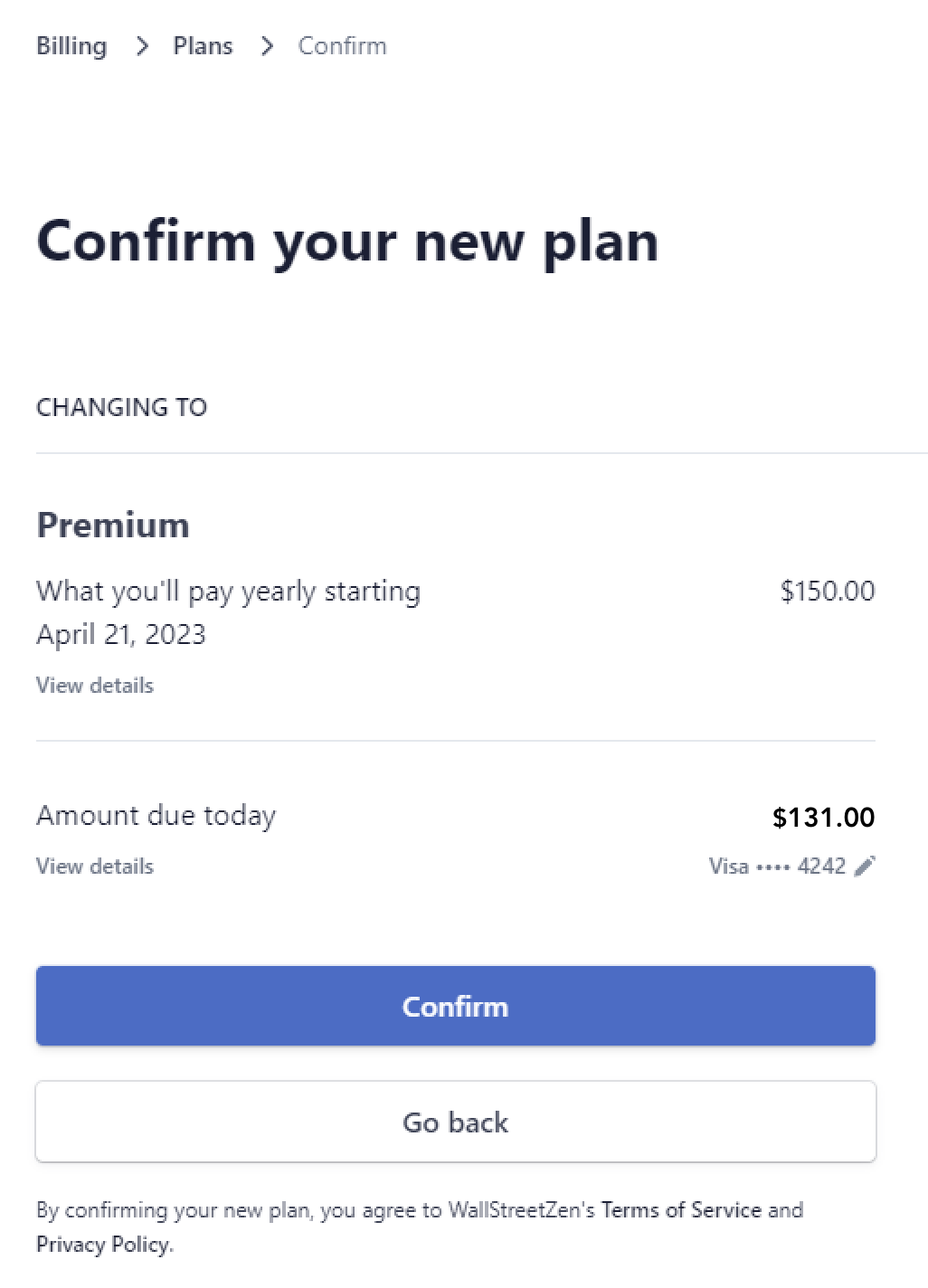Expand View details under Amount due today
Viewport: 928px width, 1288px height.
95,867
